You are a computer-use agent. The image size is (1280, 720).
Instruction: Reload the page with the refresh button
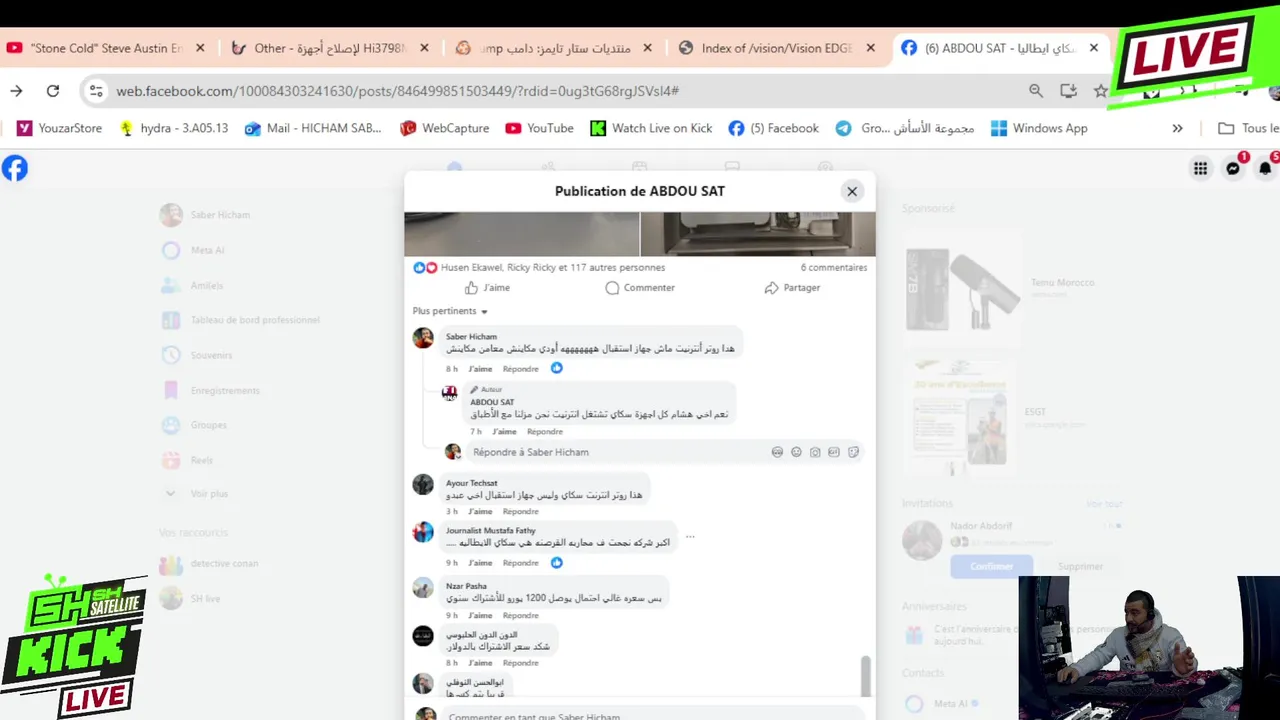tap(53, 91)
